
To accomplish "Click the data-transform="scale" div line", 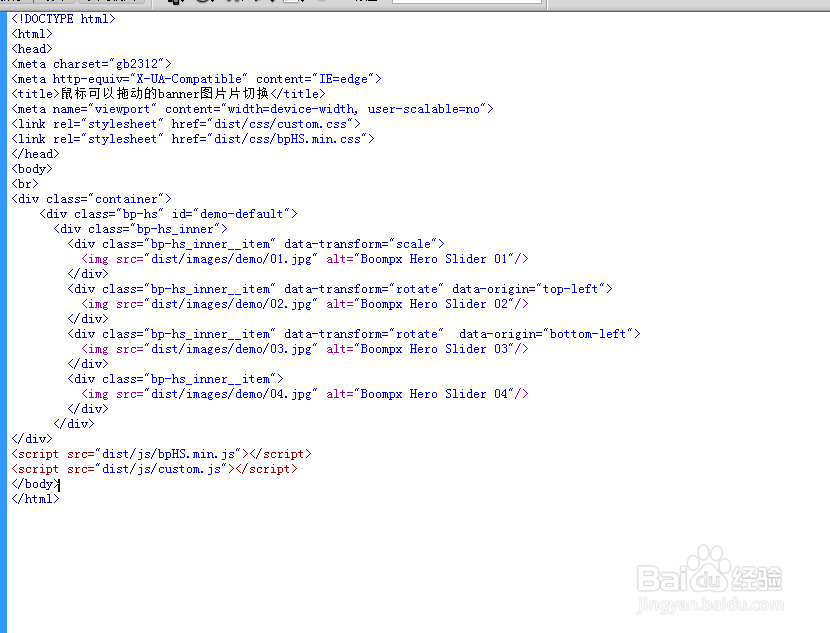I will pyautogui.click(x=256, y=244).
